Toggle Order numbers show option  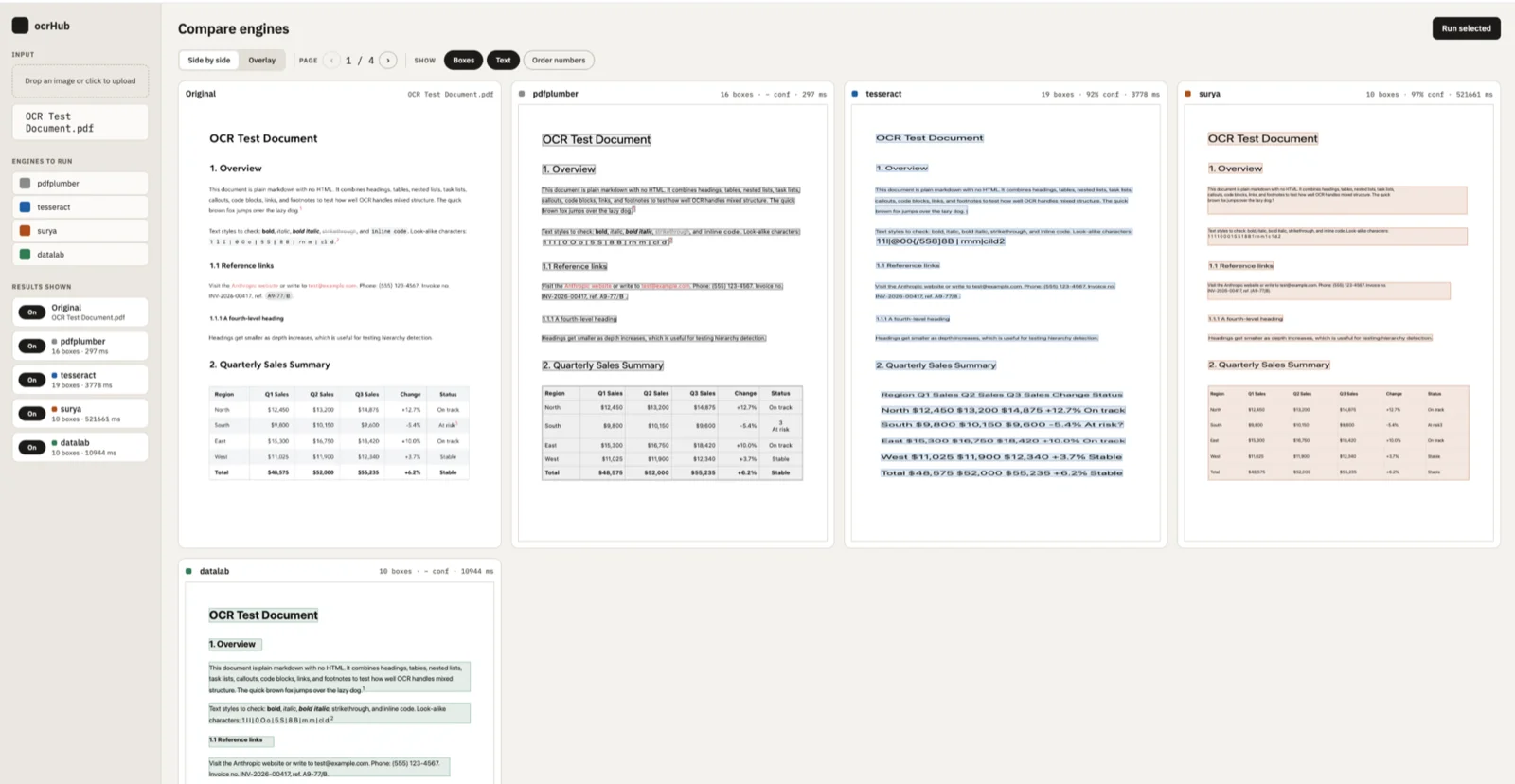559,61
